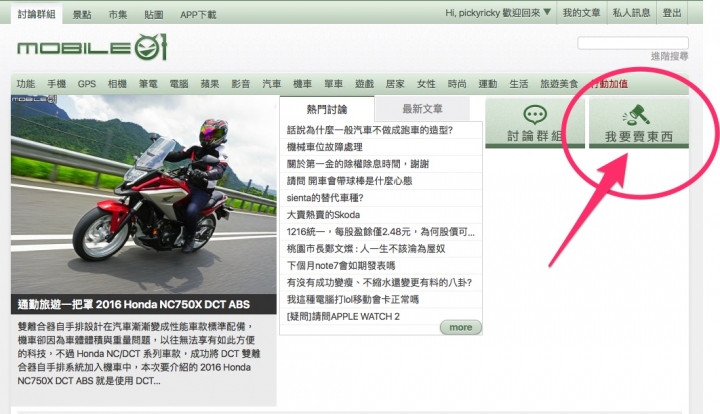Viewport: 720px width, 414px height.
Task: Select 機車 in the category bar
Action: [x=303, y=84]
